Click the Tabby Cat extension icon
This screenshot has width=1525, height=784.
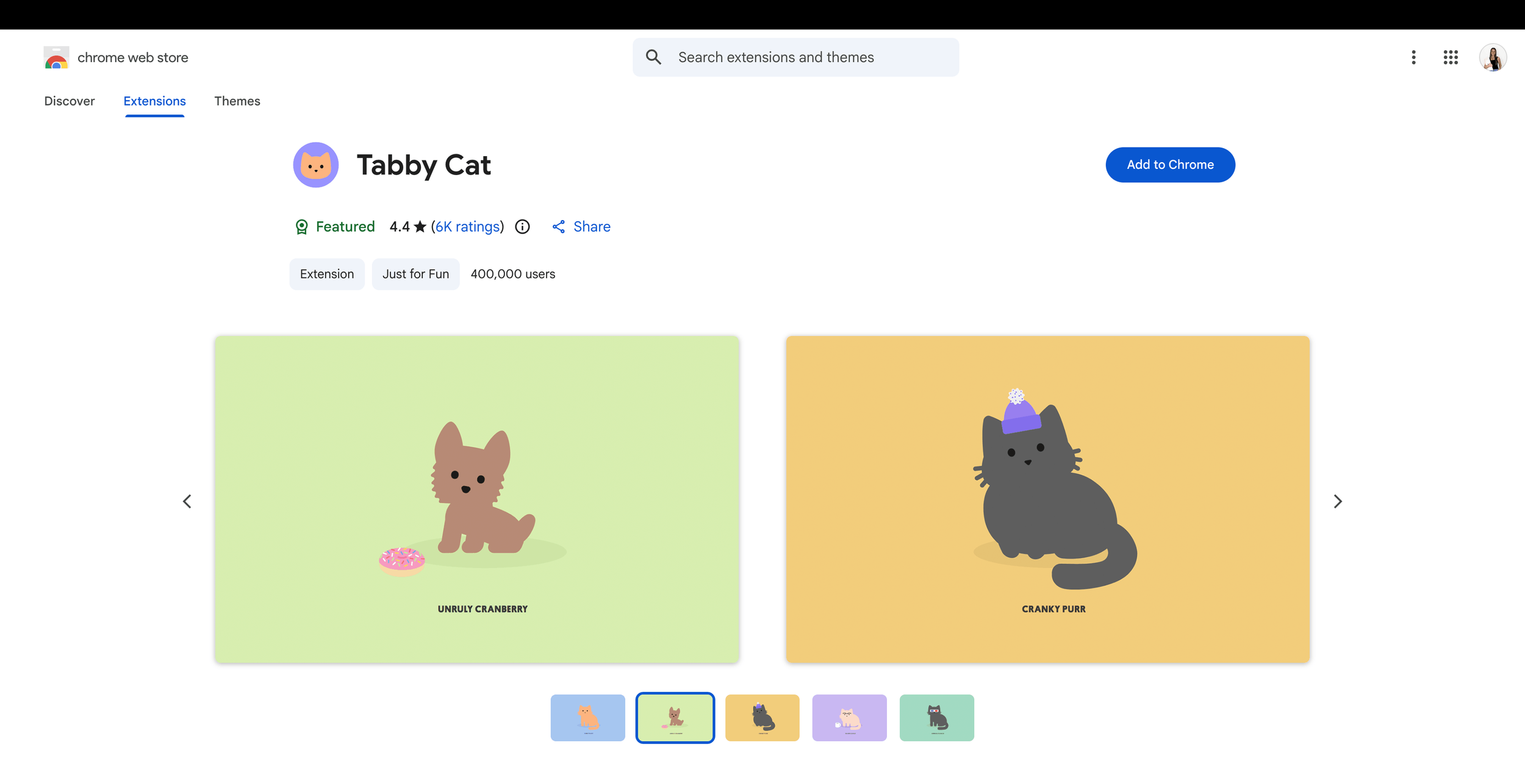tap(316, 165)
